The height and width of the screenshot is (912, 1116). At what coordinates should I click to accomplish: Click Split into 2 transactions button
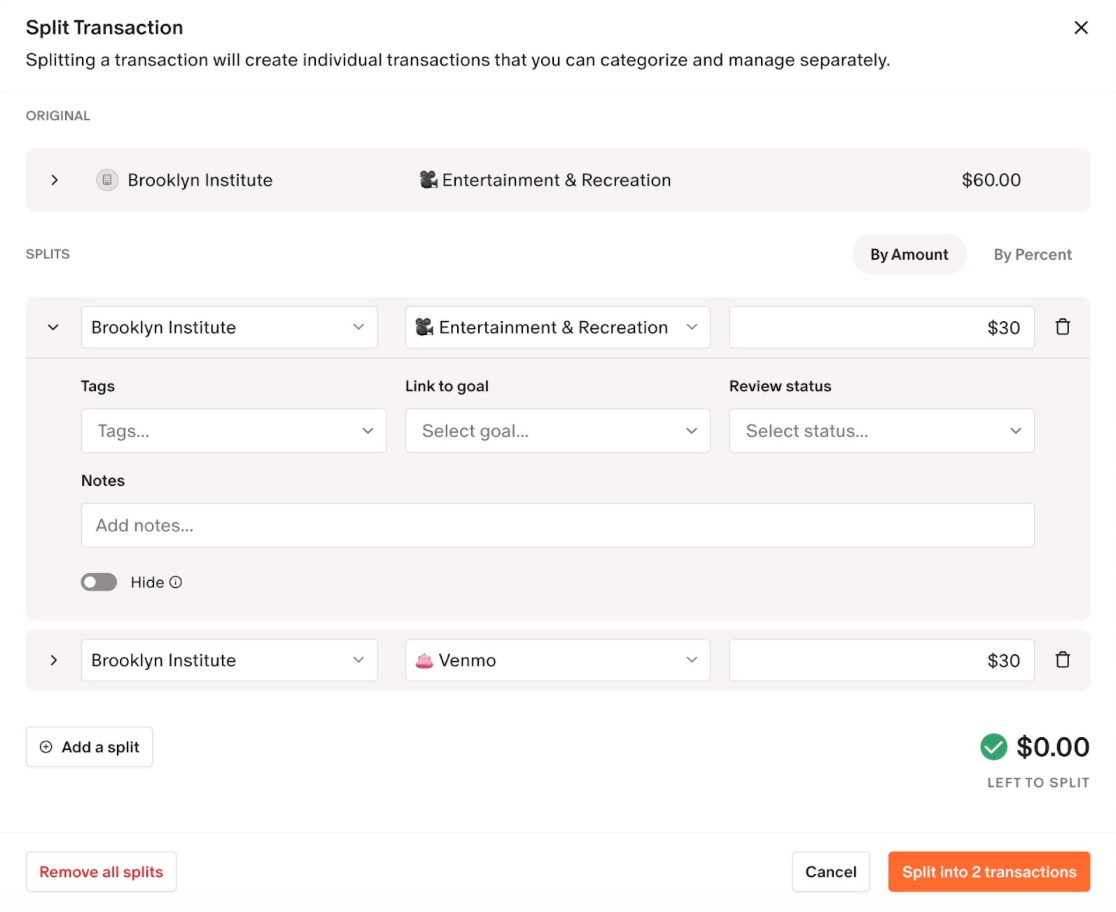click(988, 872)
